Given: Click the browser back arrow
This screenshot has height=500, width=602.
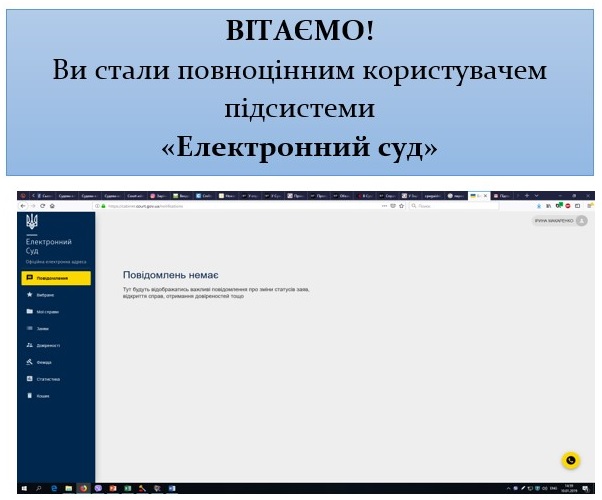Looking at the screenshot, I should click(22, 205).
